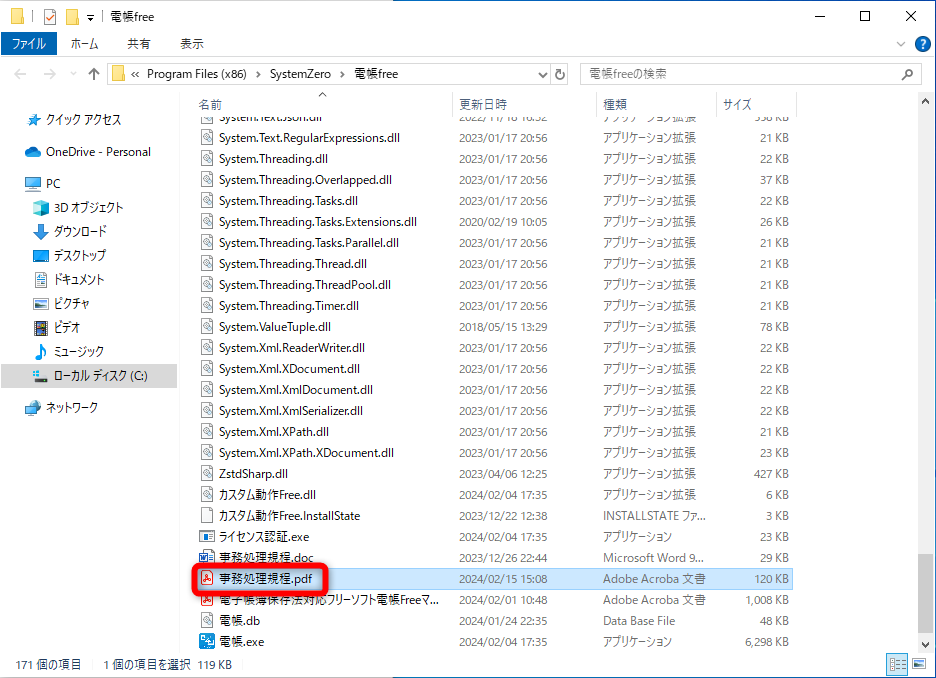Open Quick Access Toolbar customize dropdown
This screenshot has height=678, width=936.
[90, 17]
